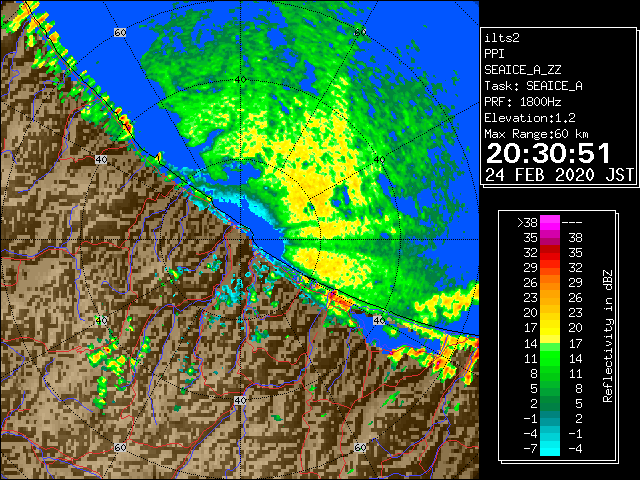This screenshot has width=640, height=480.
Task: Click the ">38" legend label
Action: (527, 223)
